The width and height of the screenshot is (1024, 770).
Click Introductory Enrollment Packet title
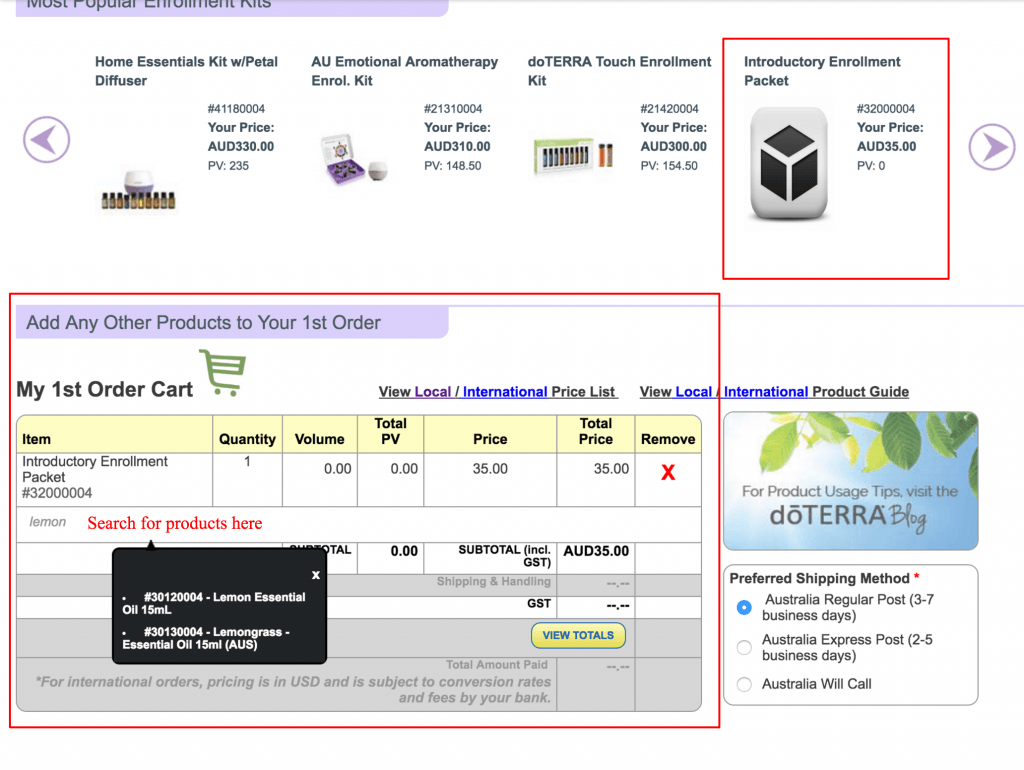pyautogui.click(x=822, y=71)
